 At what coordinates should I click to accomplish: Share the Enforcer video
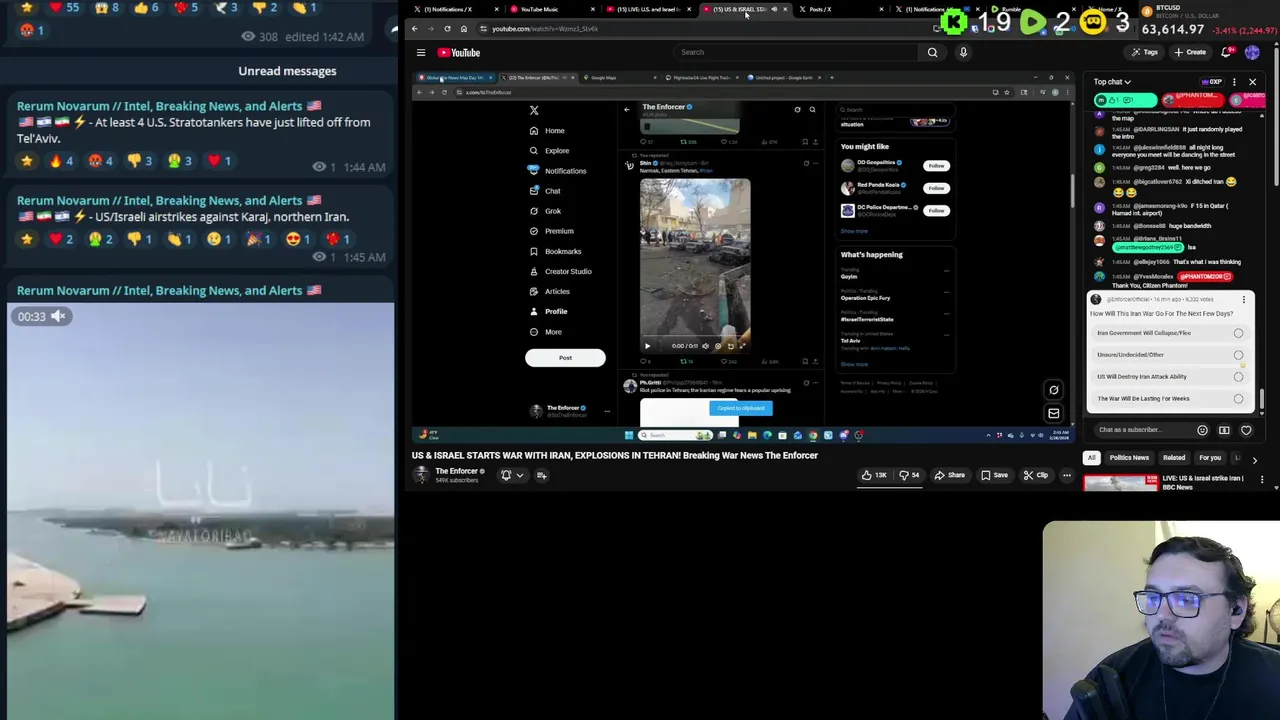click(949, 475)
